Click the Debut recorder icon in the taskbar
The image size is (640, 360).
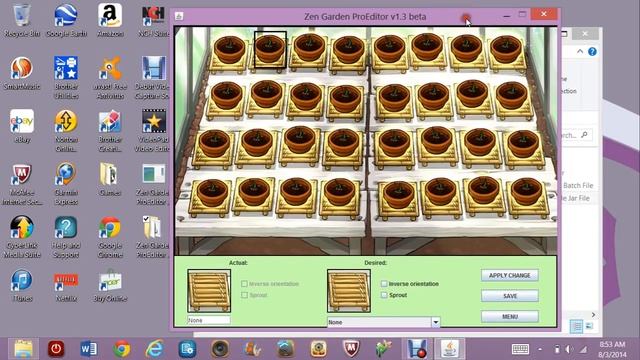(417, 349)
